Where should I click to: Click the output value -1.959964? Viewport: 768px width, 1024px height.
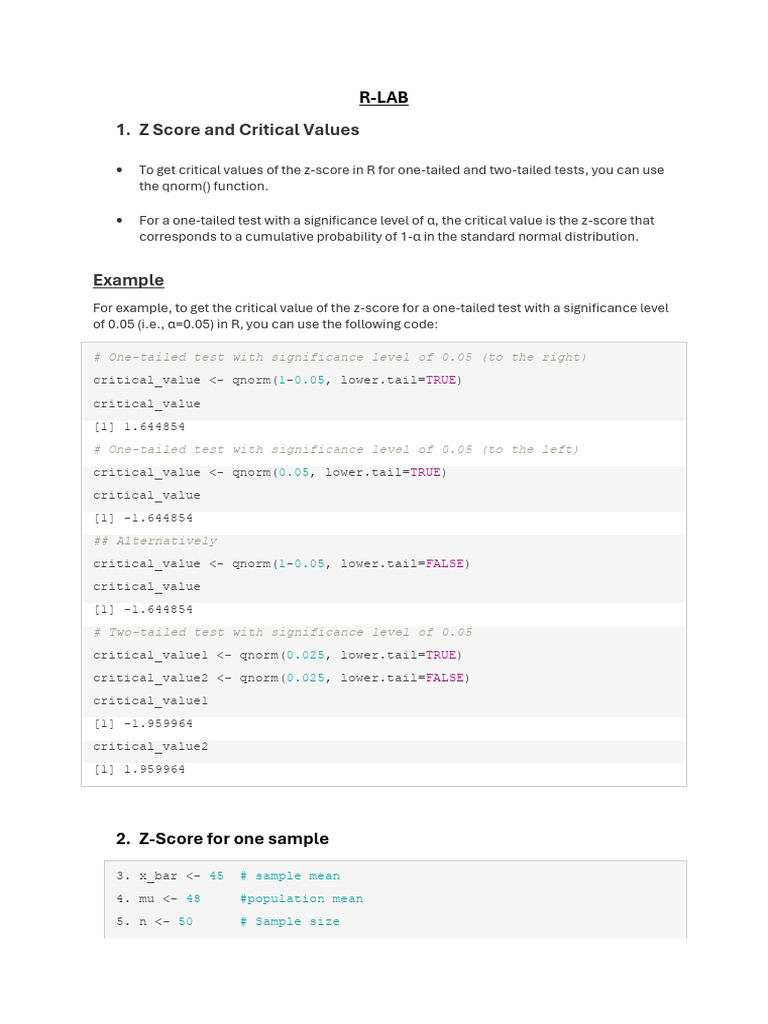point(143,723)
